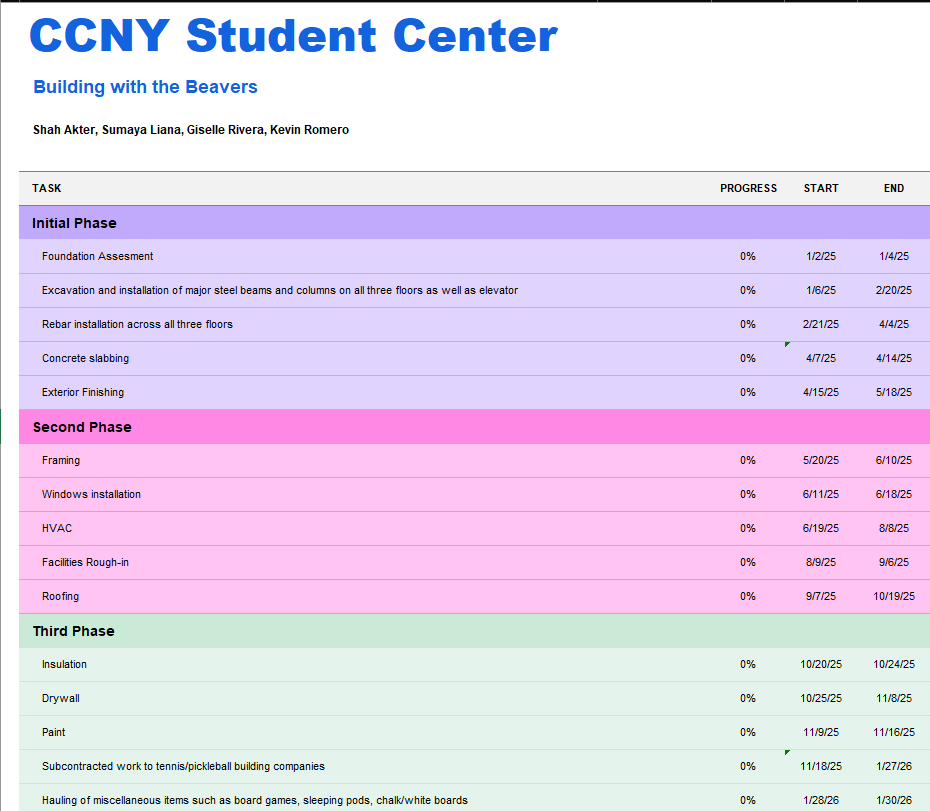Click Subcontracted work end date 1/27/26
The height and width of the screenshot is (811, 930).
894,767
